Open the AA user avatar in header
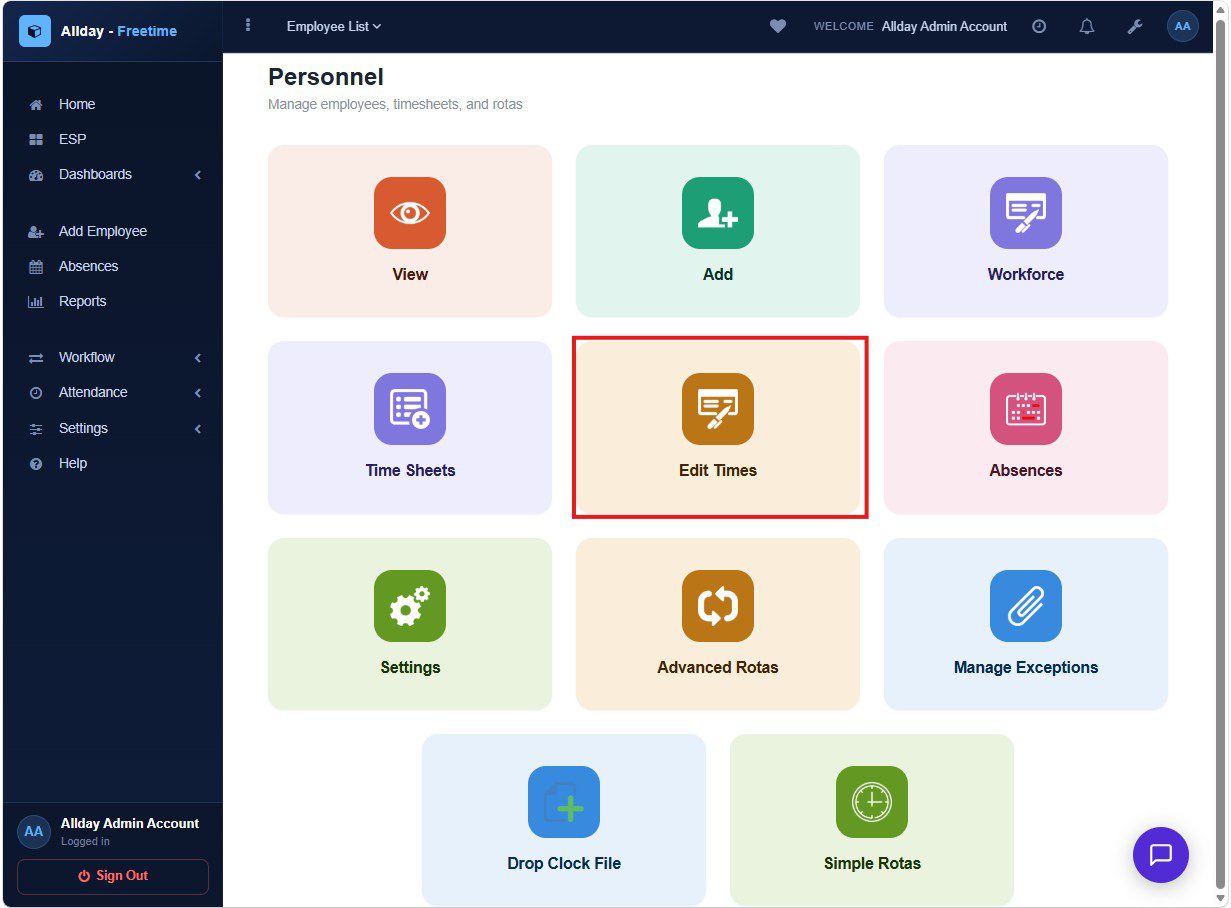 pos(1183,27)
